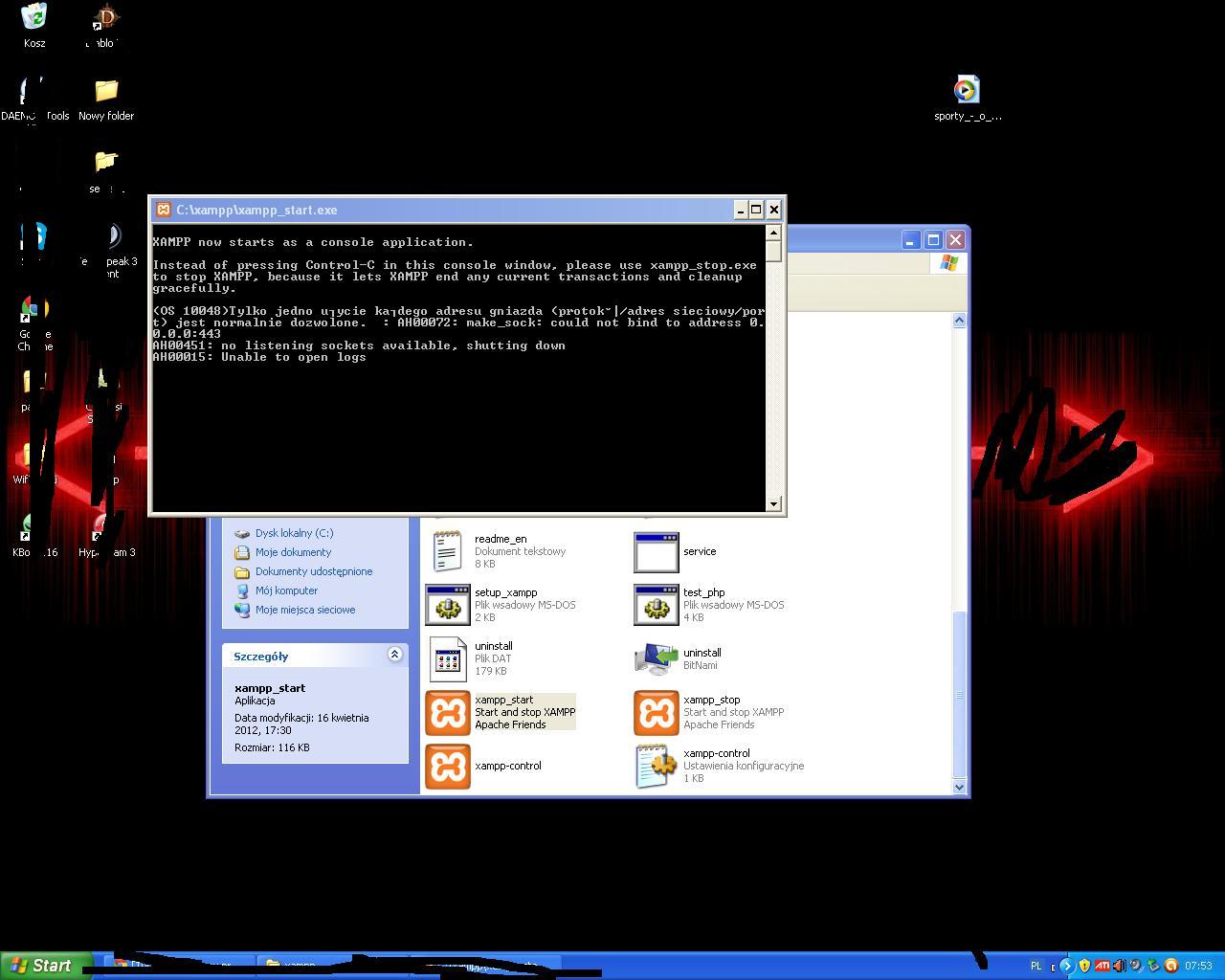This screenshot has width=1225, height=980.
Task: Open the orange xampp-control application icon
Action: click(x=448, y=767)
